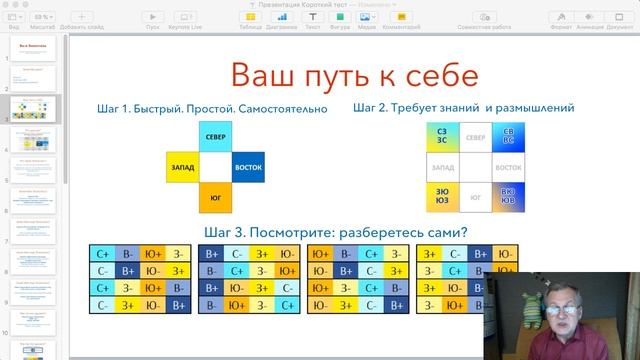Open the document title Изменено dropdown

(x=378, y=5)
